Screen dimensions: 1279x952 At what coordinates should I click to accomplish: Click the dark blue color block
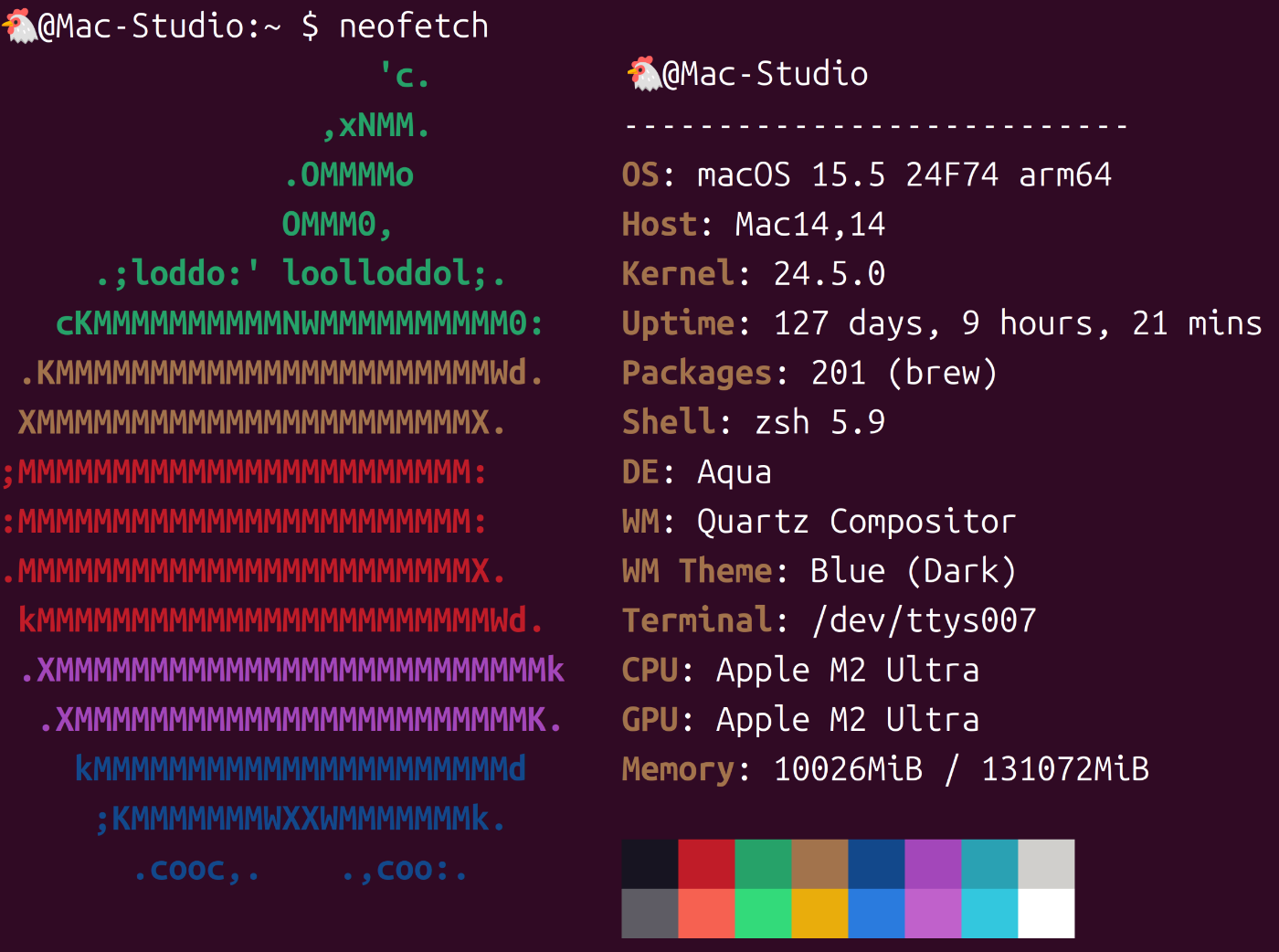click(876, 863)
